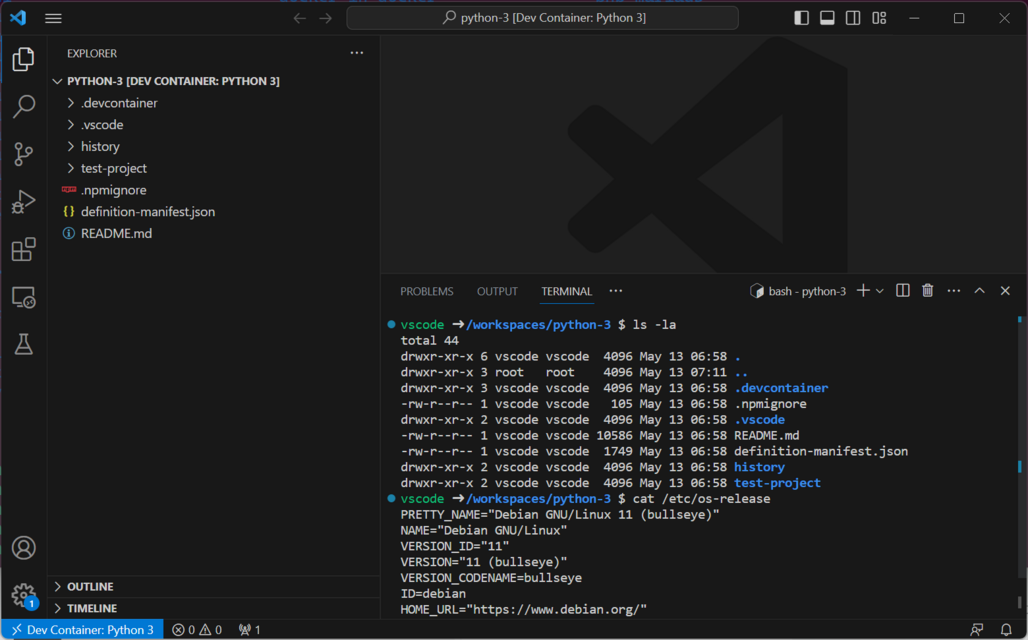Open the Extensions view

pos(24,250)
